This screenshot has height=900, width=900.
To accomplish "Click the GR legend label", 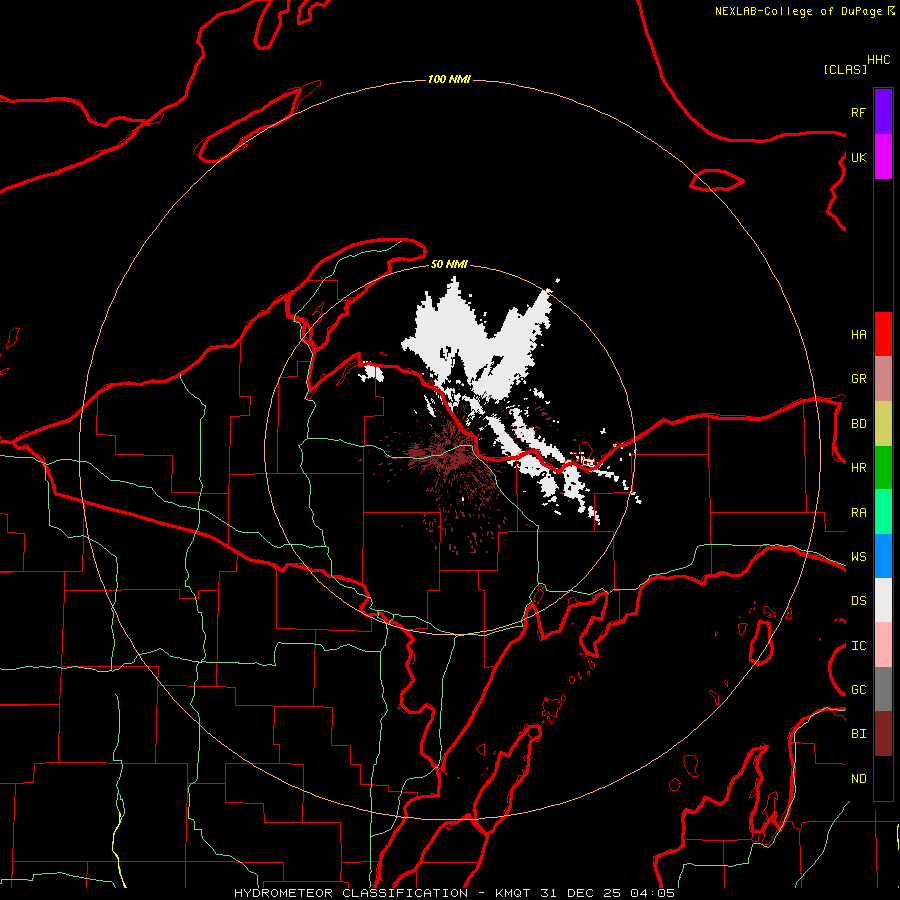I will [x=858, y=379].
